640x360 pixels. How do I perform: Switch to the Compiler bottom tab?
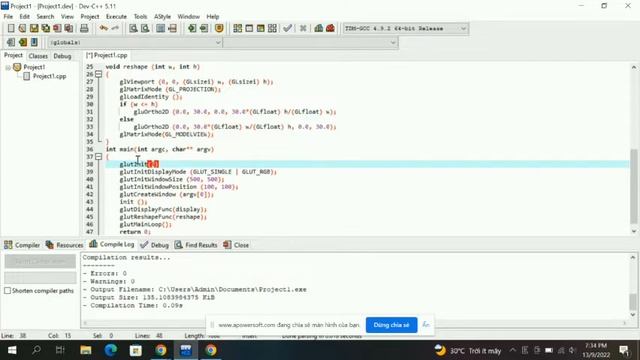coord(22,245)
